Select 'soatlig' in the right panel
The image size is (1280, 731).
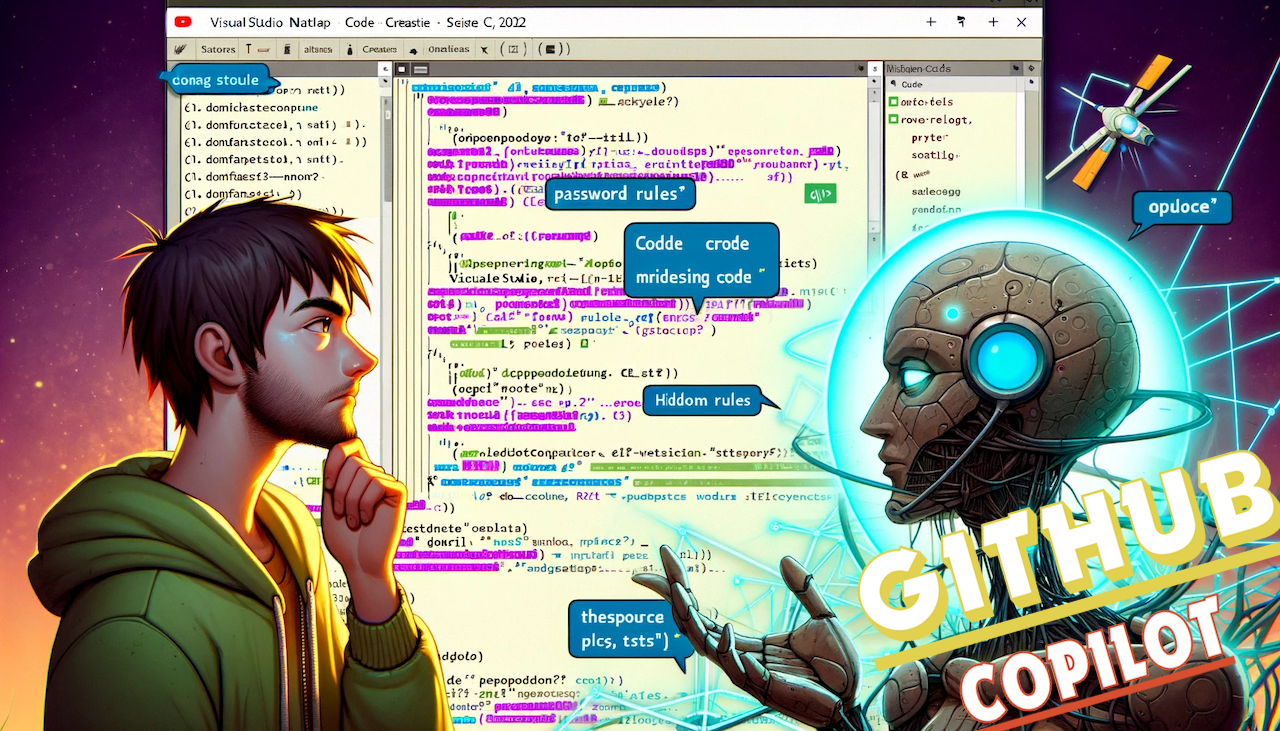tap(934, 155)
